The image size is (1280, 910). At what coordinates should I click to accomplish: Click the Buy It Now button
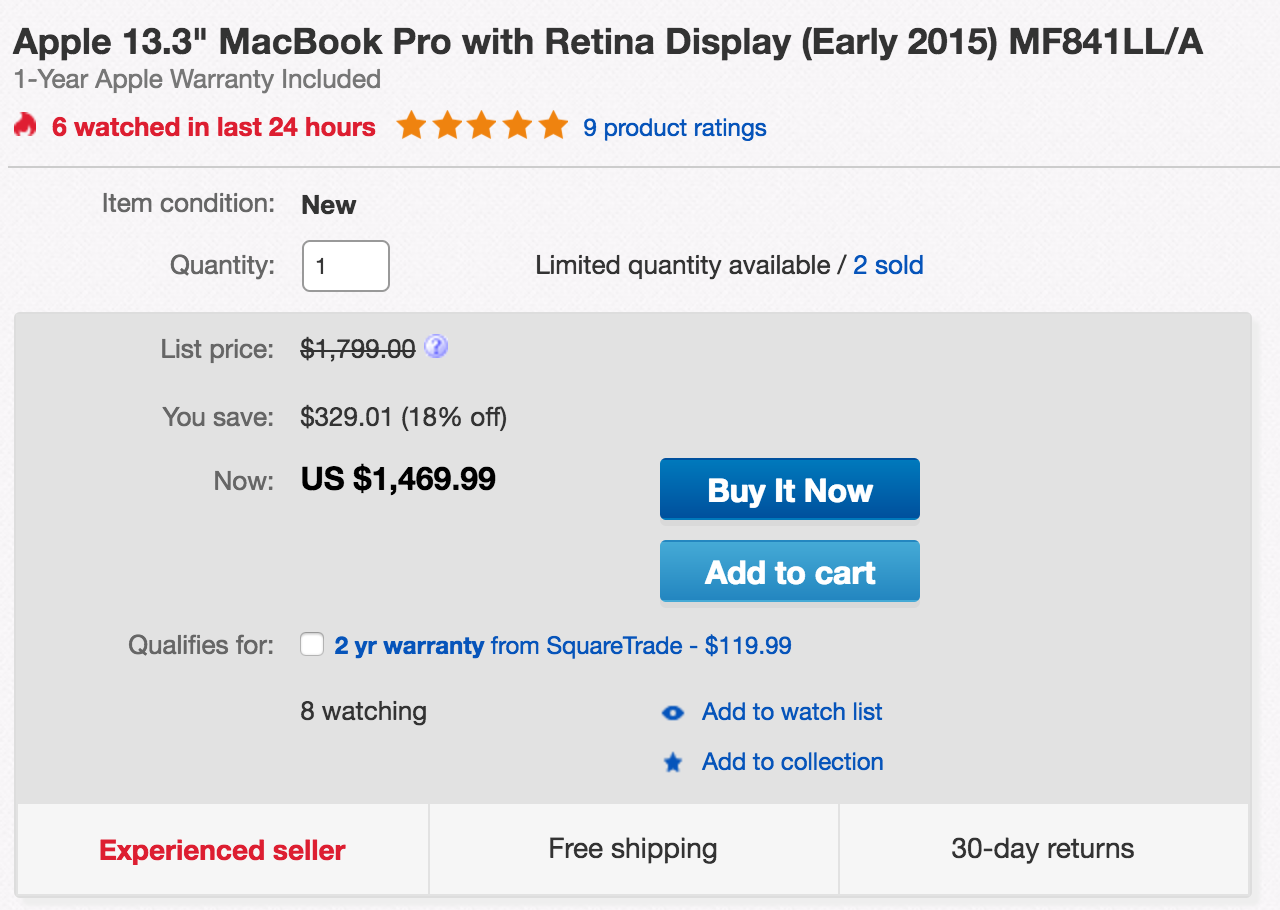click(790, 489)
